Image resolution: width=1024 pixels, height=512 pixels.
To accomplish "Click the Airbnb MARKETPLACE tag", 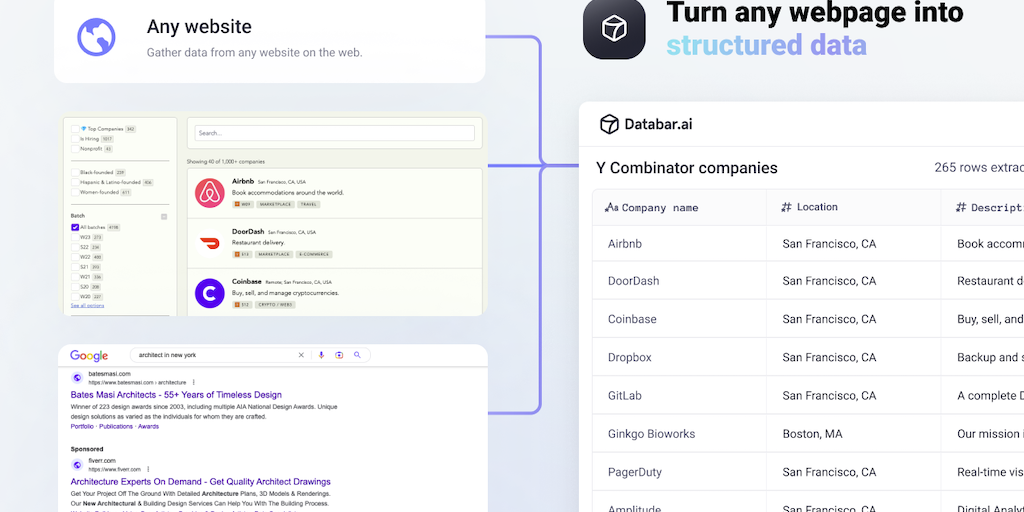I will click(274, 204).
